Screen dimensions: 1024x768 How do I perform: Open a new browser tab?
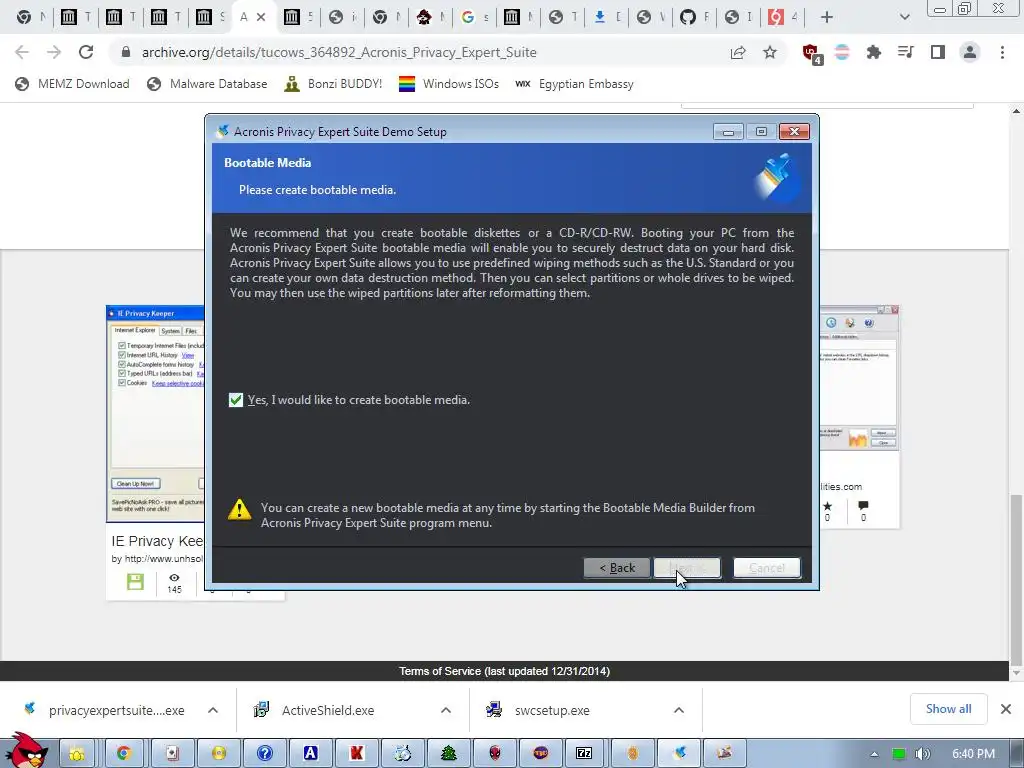pos(827,17)
